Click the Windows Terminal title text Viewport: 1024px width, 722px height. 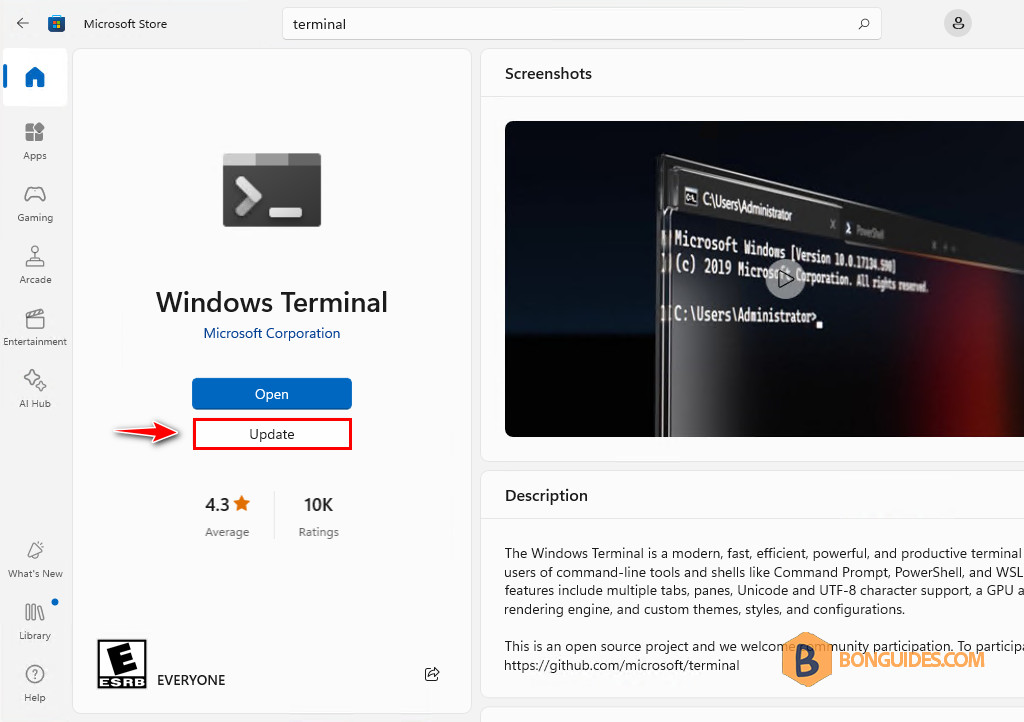point(272,302)
